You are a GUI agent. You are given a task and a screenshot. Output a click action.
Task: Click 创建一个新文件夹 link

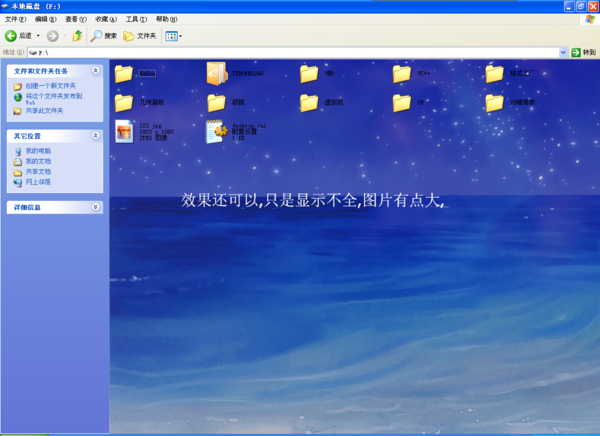(x=51, y=86)
